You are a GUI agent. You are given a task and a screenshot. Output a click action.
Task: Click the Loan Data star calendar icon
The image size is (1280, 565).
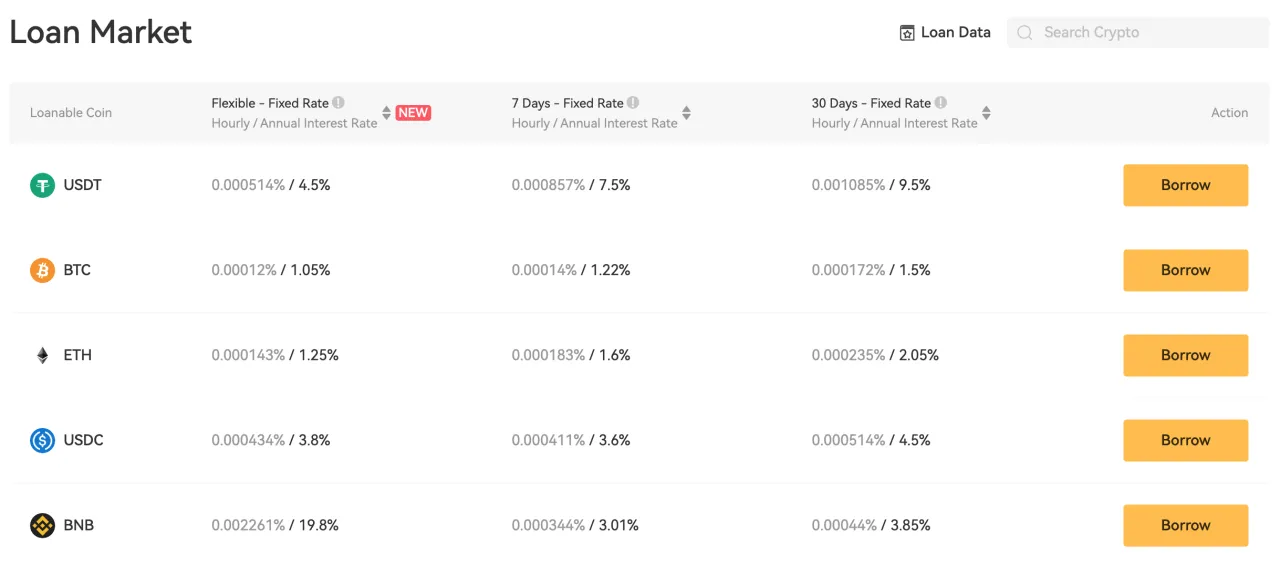point(907,33)
